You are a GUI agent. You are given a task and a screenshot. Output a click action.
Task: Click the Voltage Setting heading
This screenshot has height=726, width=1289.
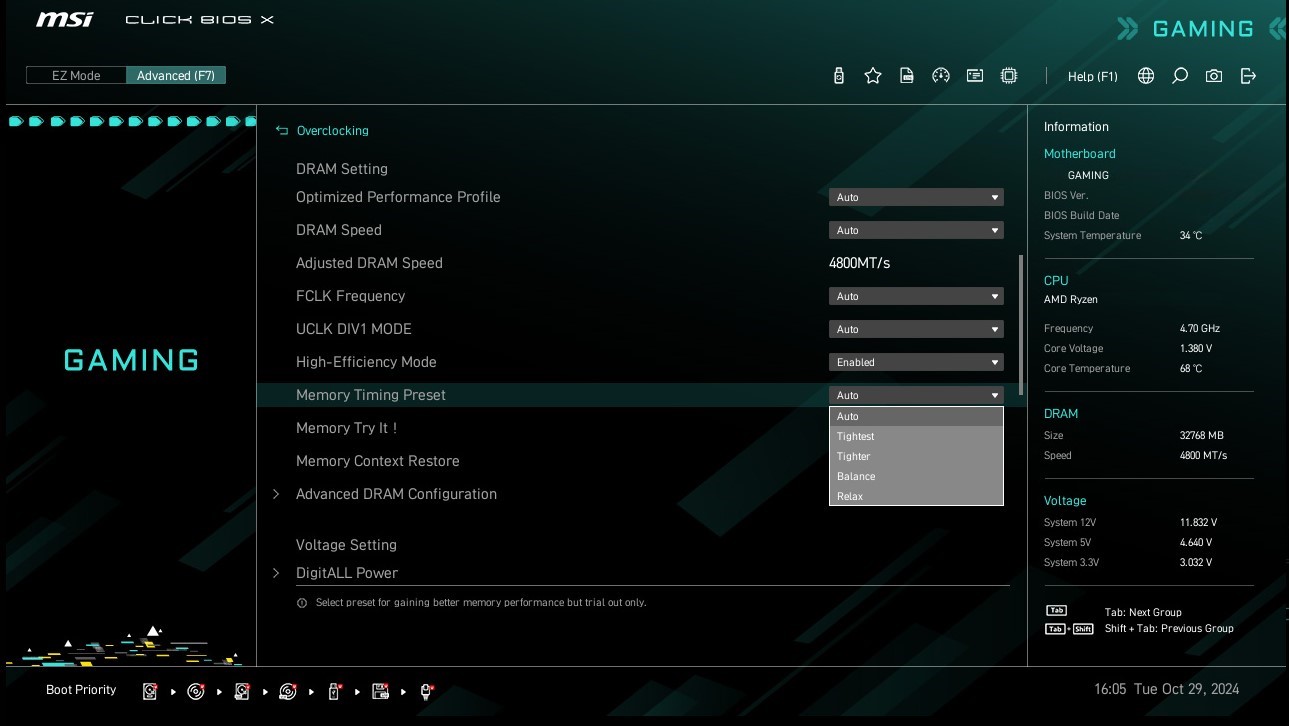346,545
